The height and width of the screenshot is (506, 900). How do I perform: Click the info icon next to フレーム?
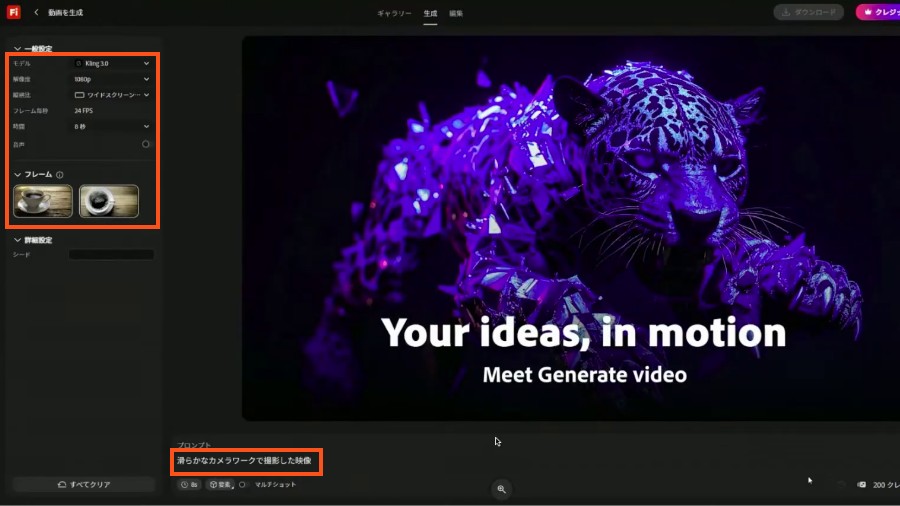click(x=60, y=175)
